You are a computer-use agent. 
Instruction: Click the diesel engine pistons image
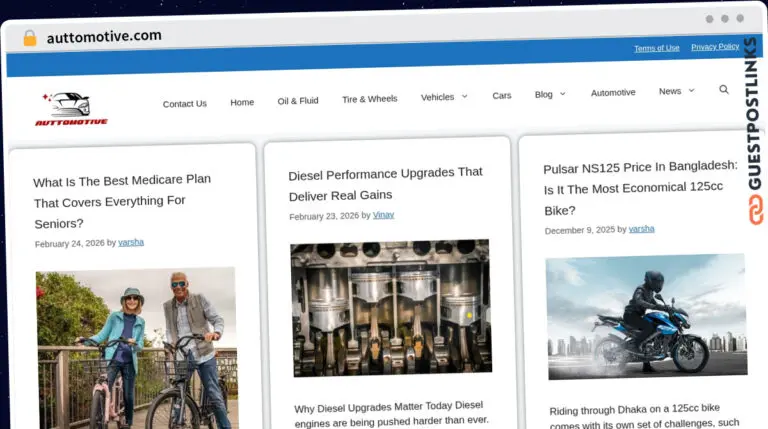coord(391,308)
